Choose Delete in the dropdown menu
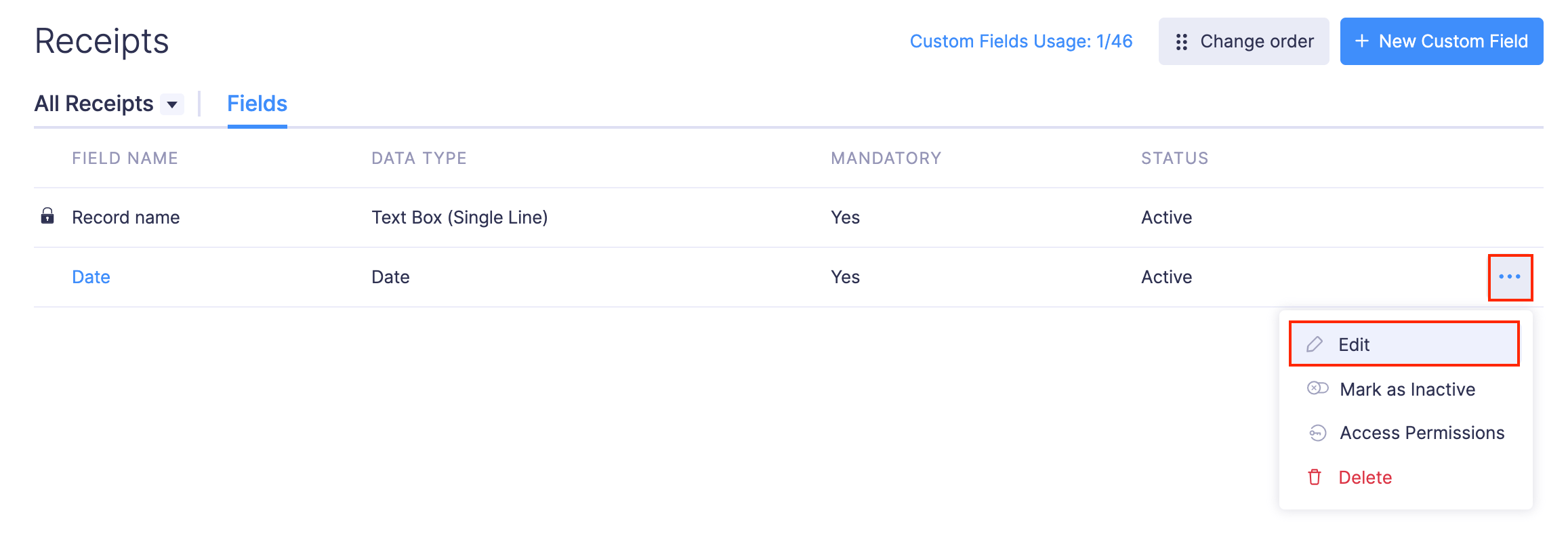 tap(1365, 478)
